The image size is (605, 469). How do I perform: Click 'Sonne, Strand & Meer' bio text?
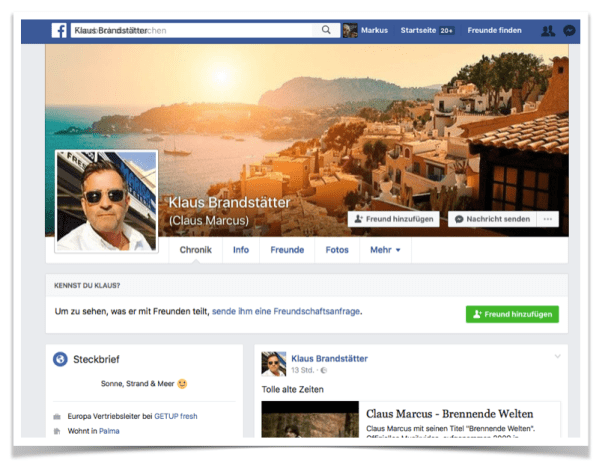pos(137,384)
